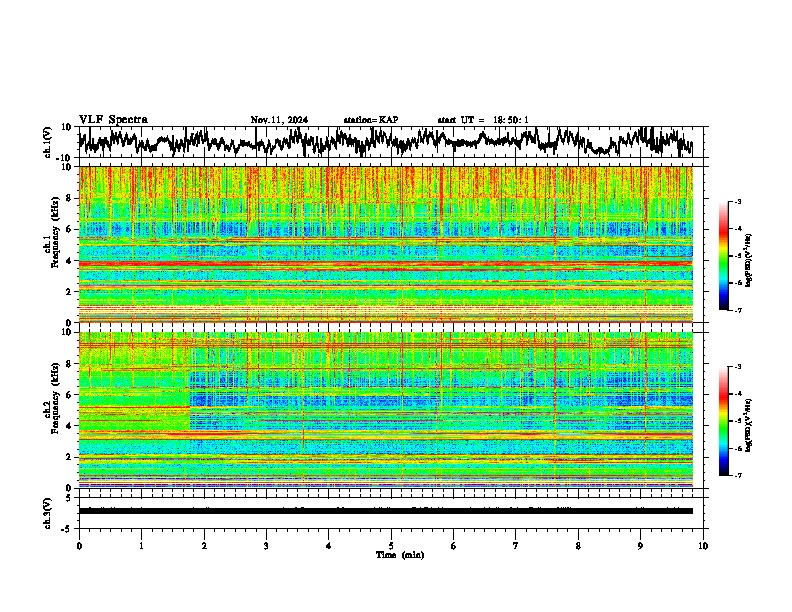This screenshot has height=612, width=792.
Task: Click the ch.1 spectrogram panel
Action: (x=386, y=244)
